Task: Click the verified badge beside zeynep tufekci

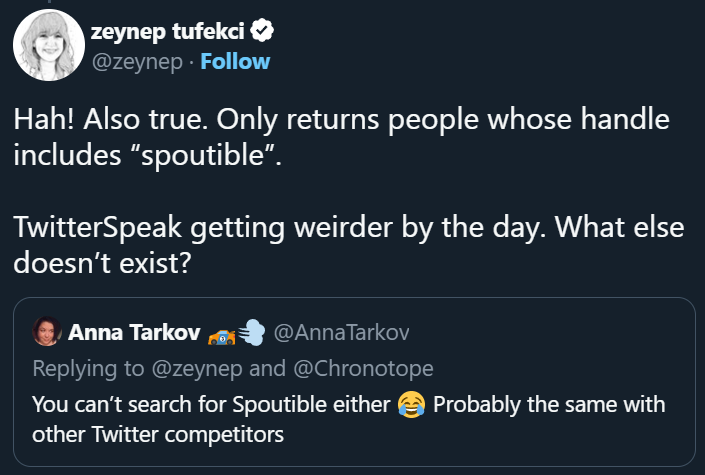Action: click(x=262, y=32)
